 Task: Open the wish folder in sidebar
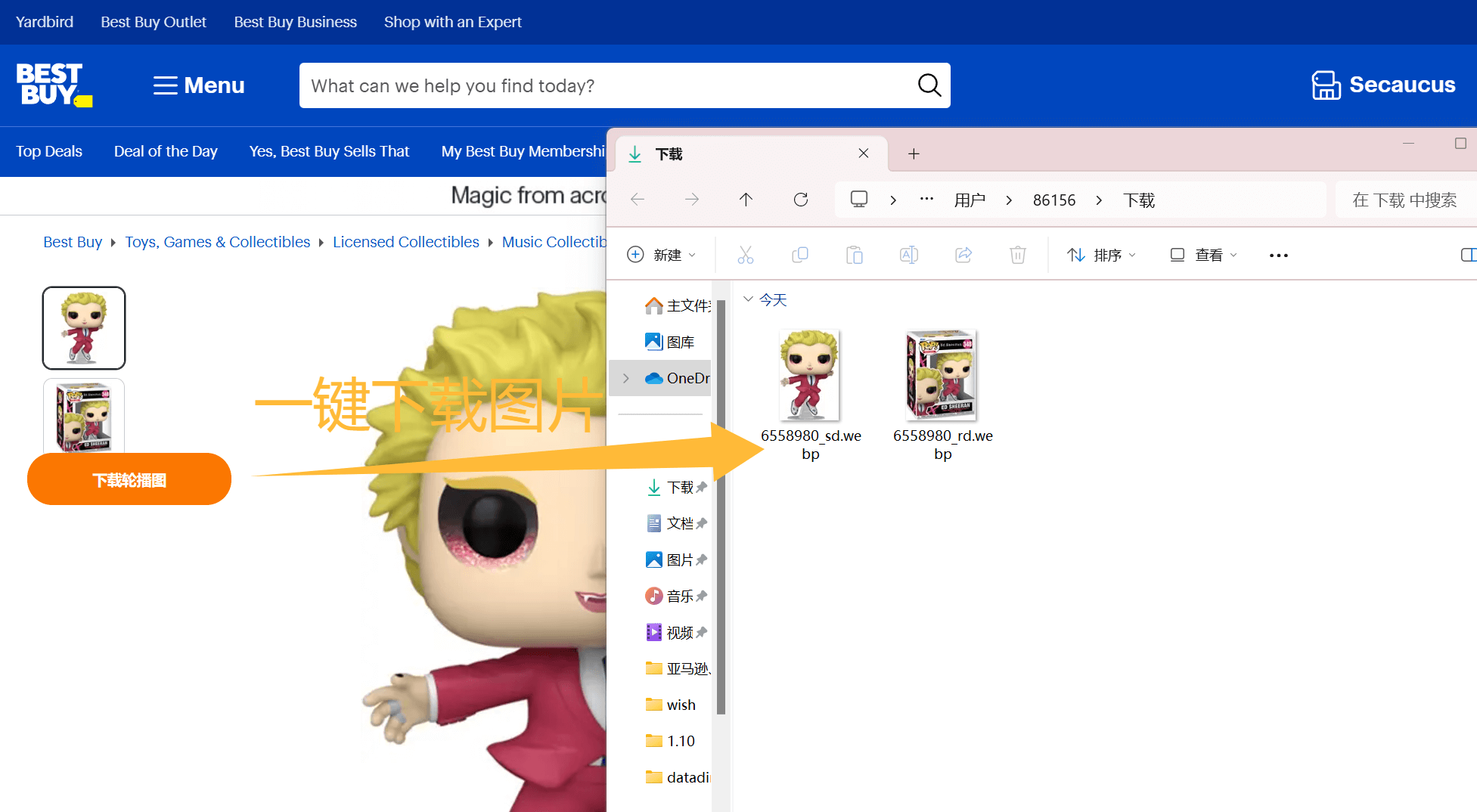[670, 705]
